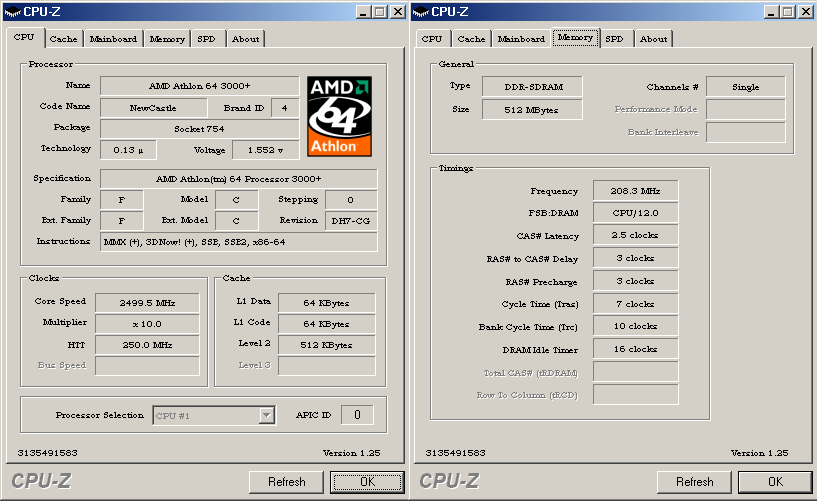The width and height of the screenshot is (817, 501).
Task: Open Mainboard tab in the processor info window
Action: pos(113,39)
